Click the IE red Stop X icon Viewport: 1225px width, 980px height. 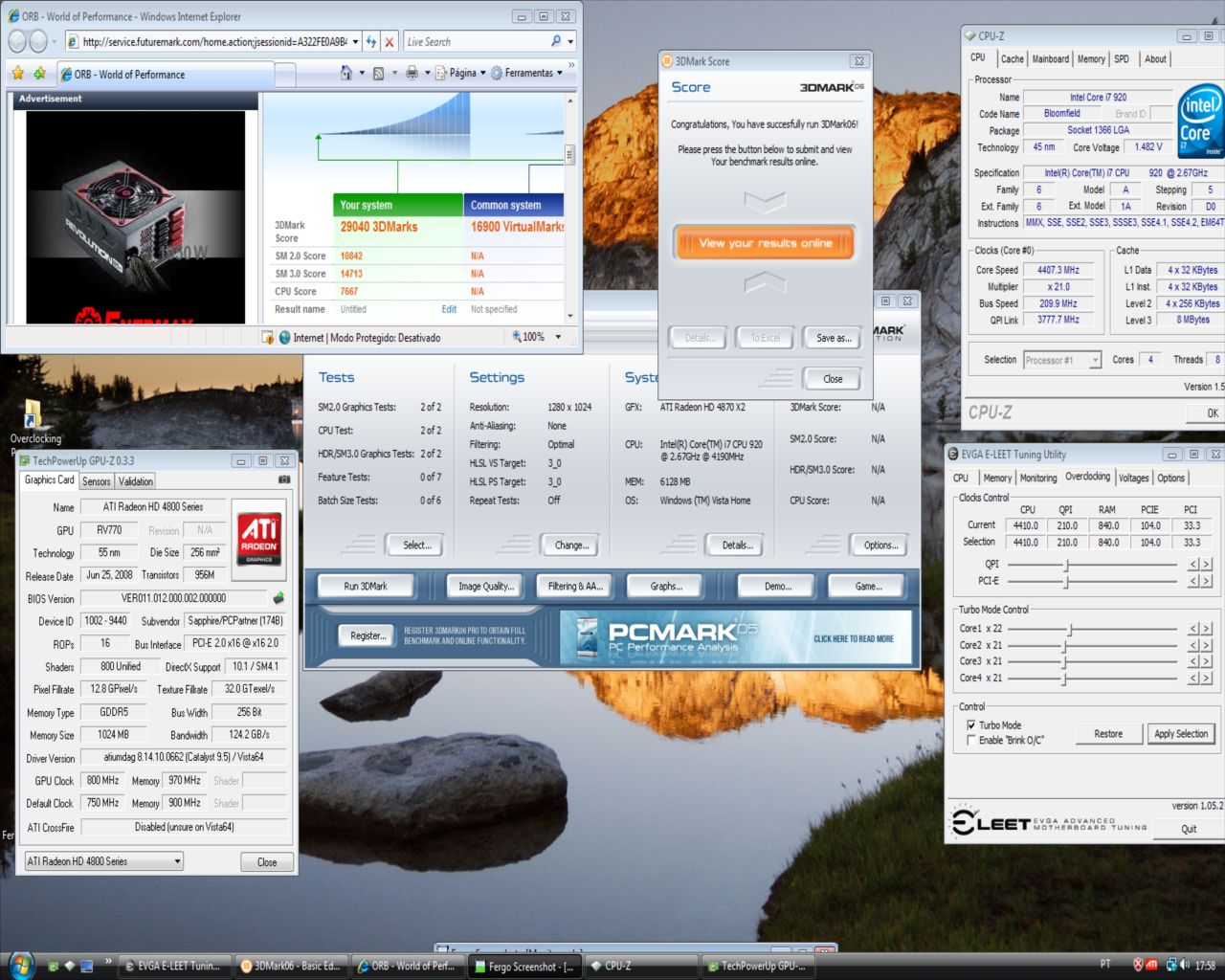click(389, 42)
